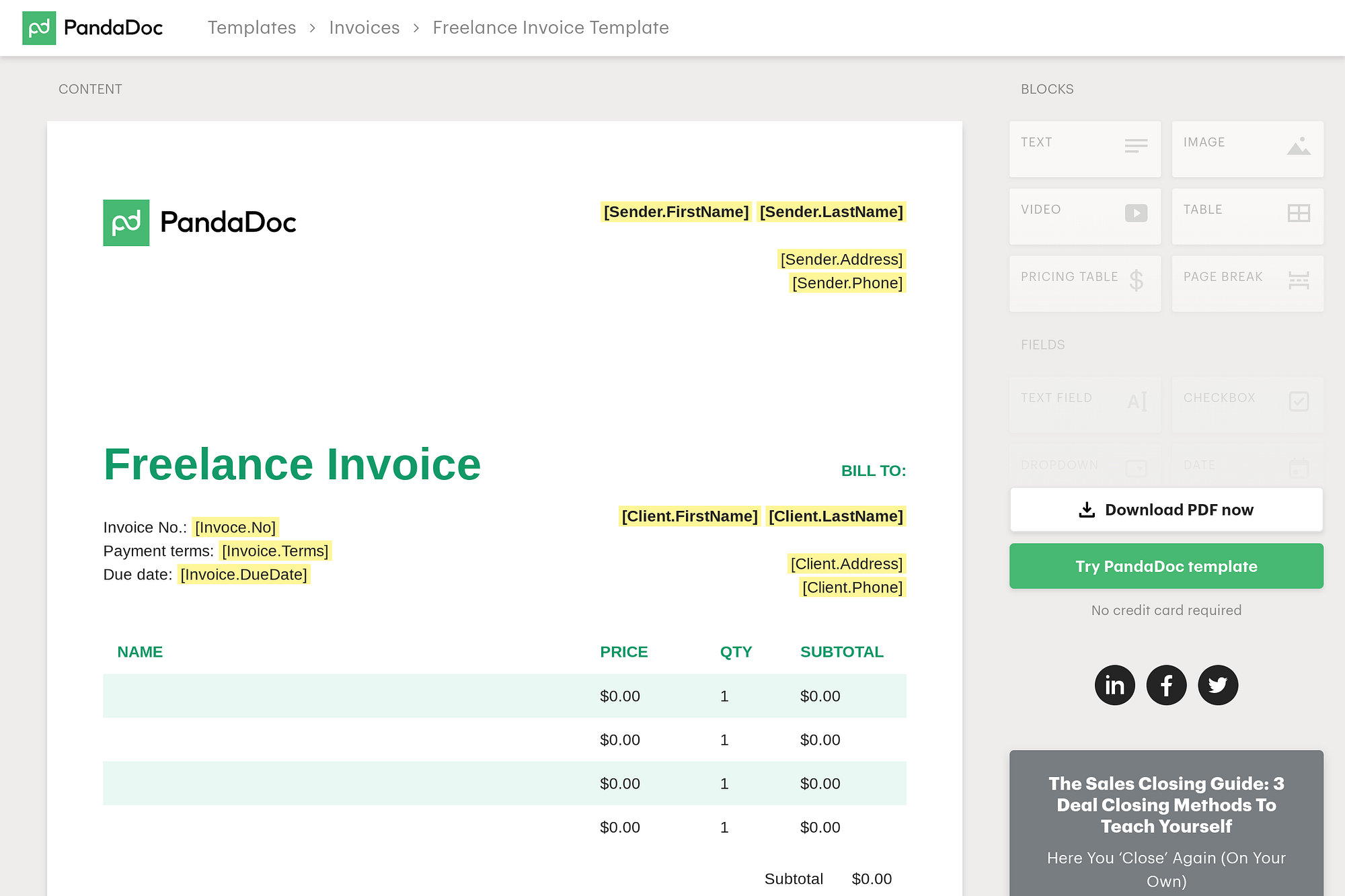
Task: Click the [Invoce.No] placeholder
Action: (235, 528)
